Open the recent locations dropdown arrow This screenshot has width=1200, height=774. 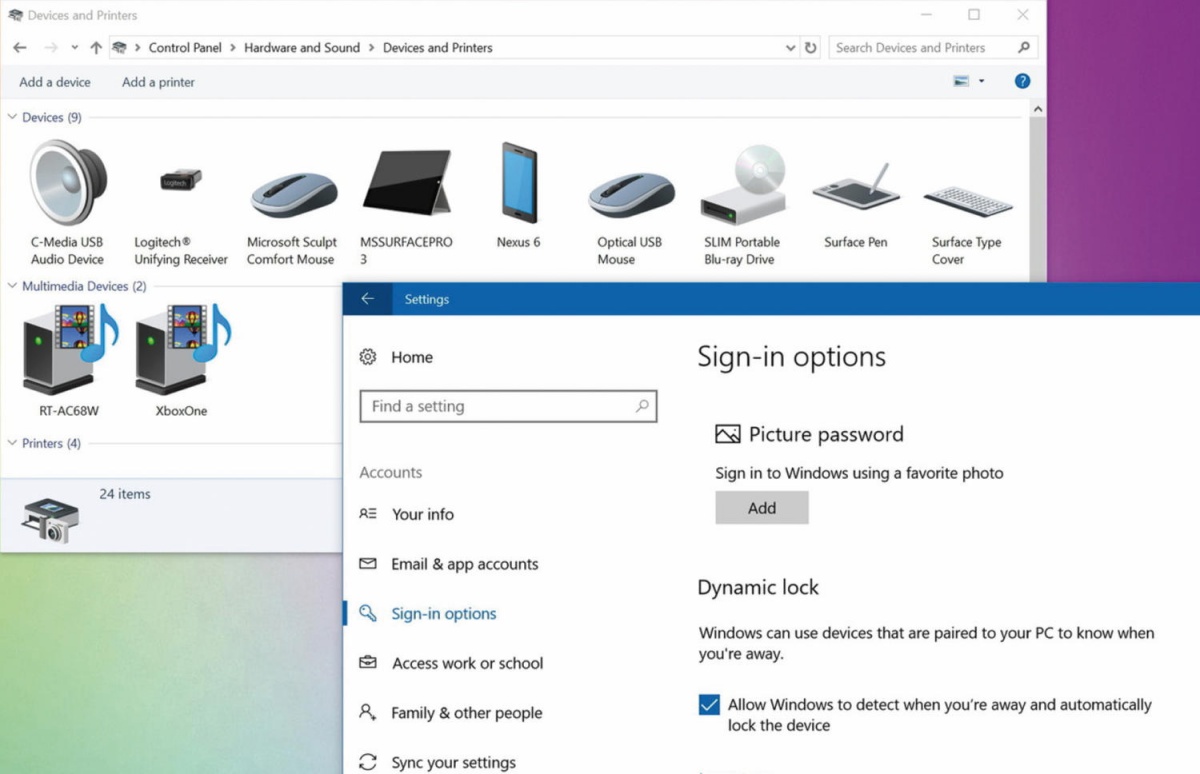[75, 48]
